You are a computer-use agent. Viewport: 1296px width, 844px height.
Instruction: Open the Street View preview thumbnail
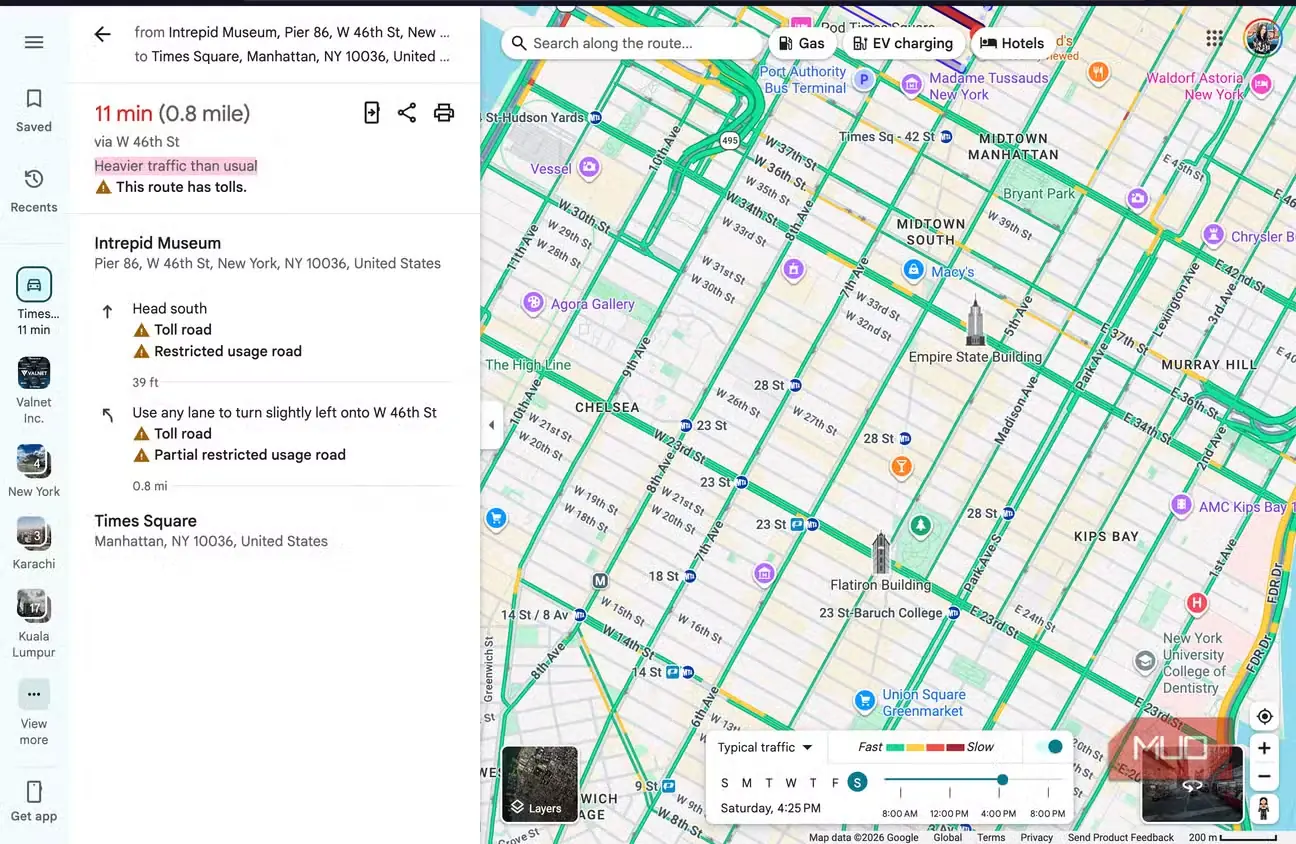coord(1193,784)
